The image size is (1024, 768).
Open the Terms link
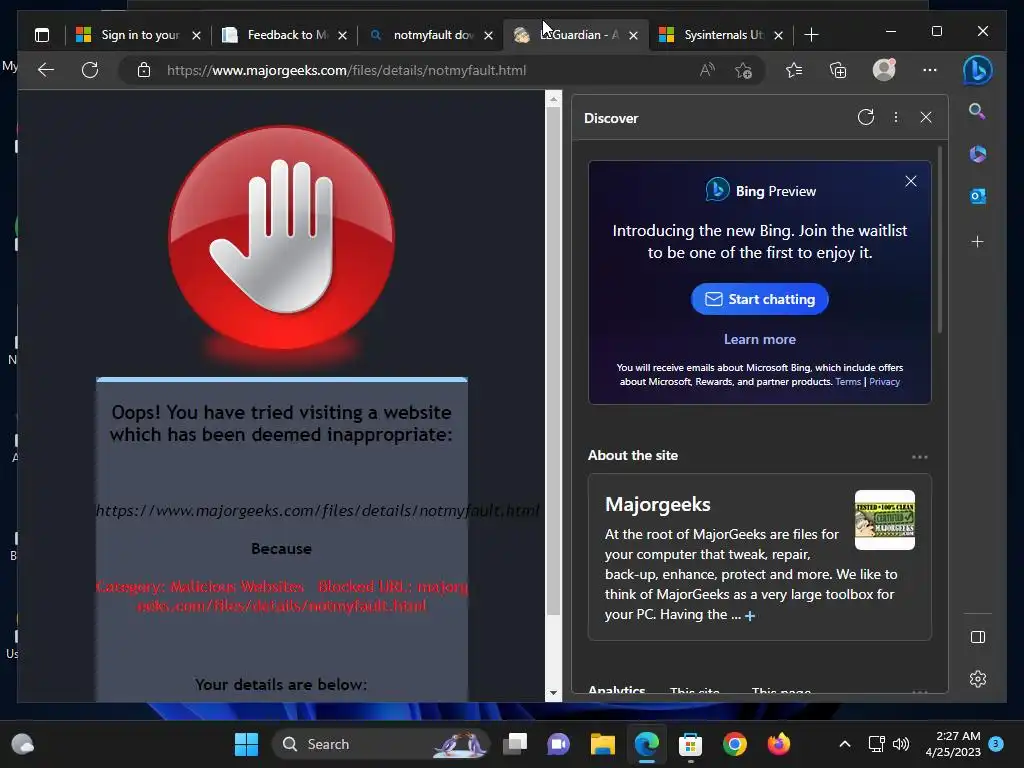pos(848,381)
